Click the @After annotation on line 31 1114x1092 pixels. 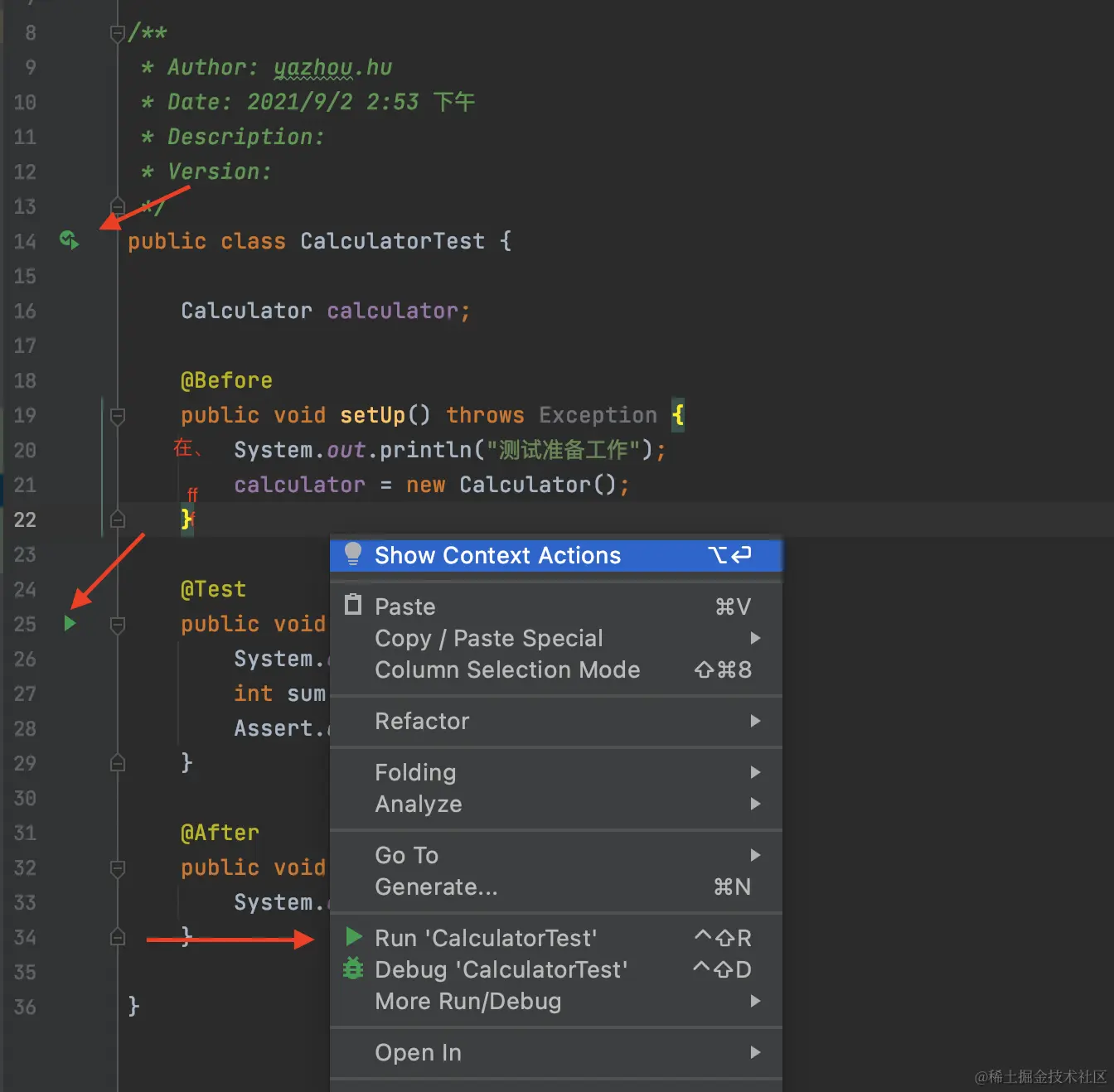[x=220, y=833]
